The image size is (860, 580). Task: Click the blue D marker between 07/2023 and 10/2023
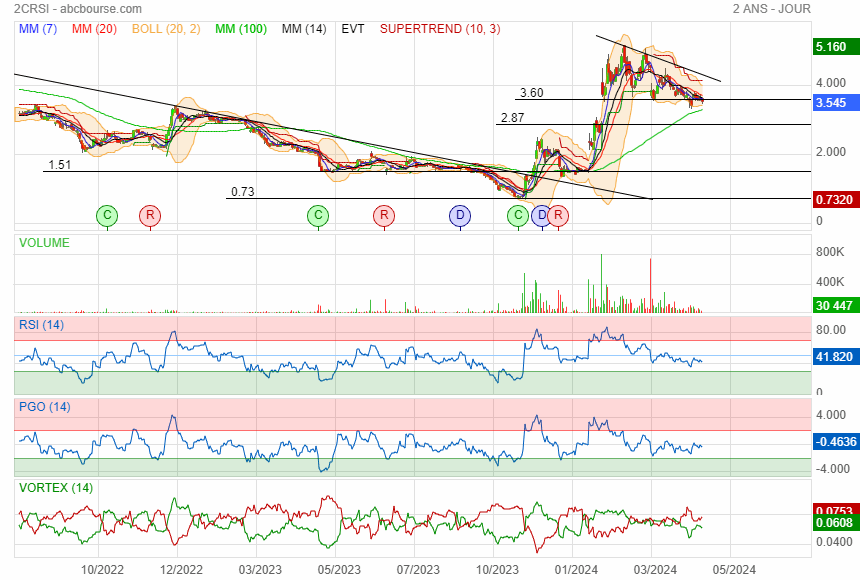pos(460,215)
